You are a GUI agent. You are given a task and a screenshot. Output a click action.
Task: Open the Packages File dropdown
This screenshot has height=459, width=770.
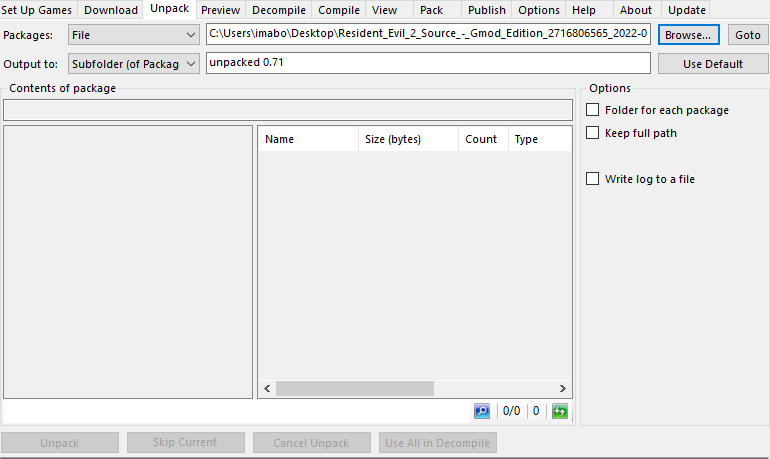134,35
